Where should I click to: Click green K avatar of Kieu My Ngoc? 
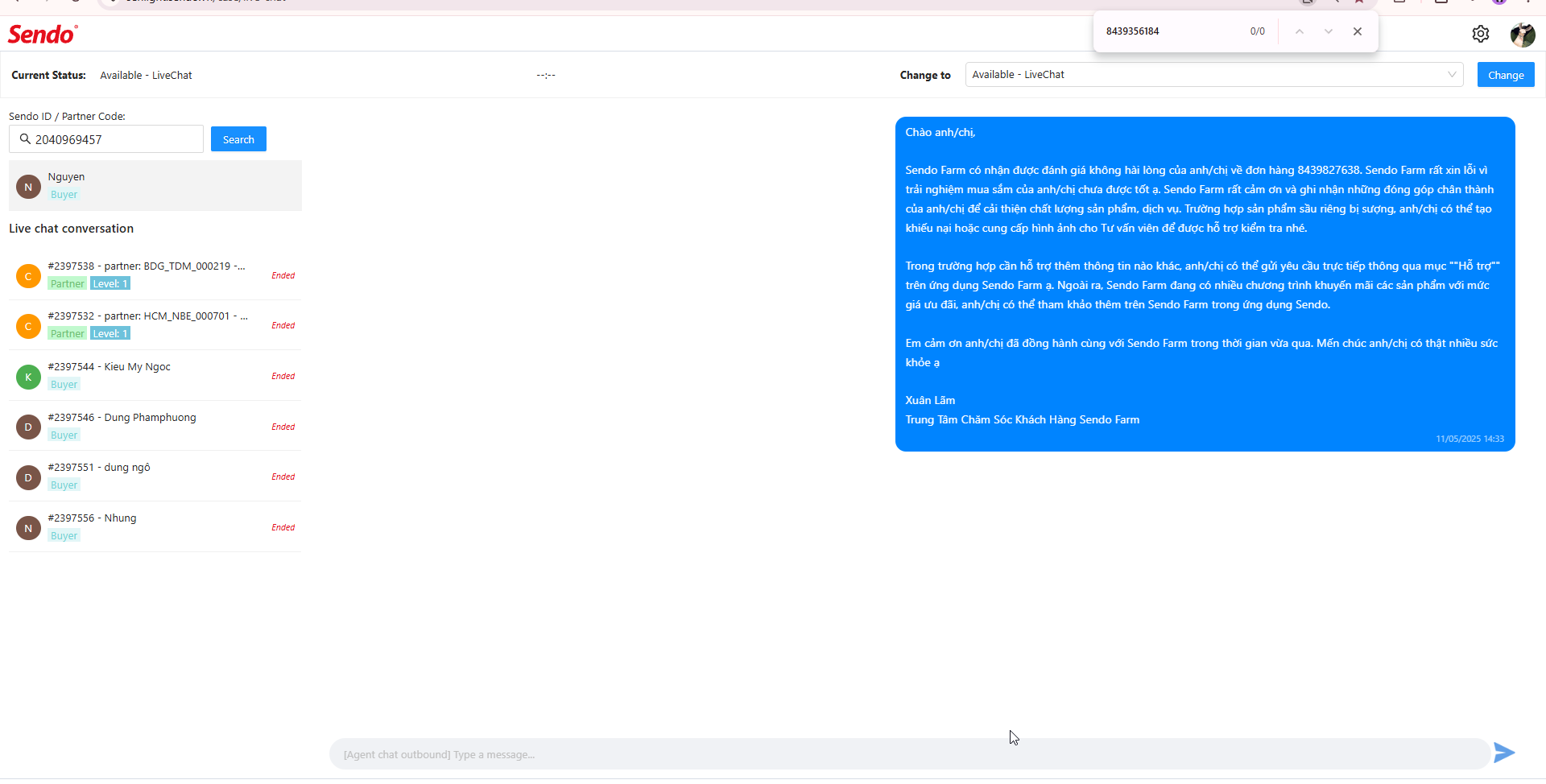point(28,377)
